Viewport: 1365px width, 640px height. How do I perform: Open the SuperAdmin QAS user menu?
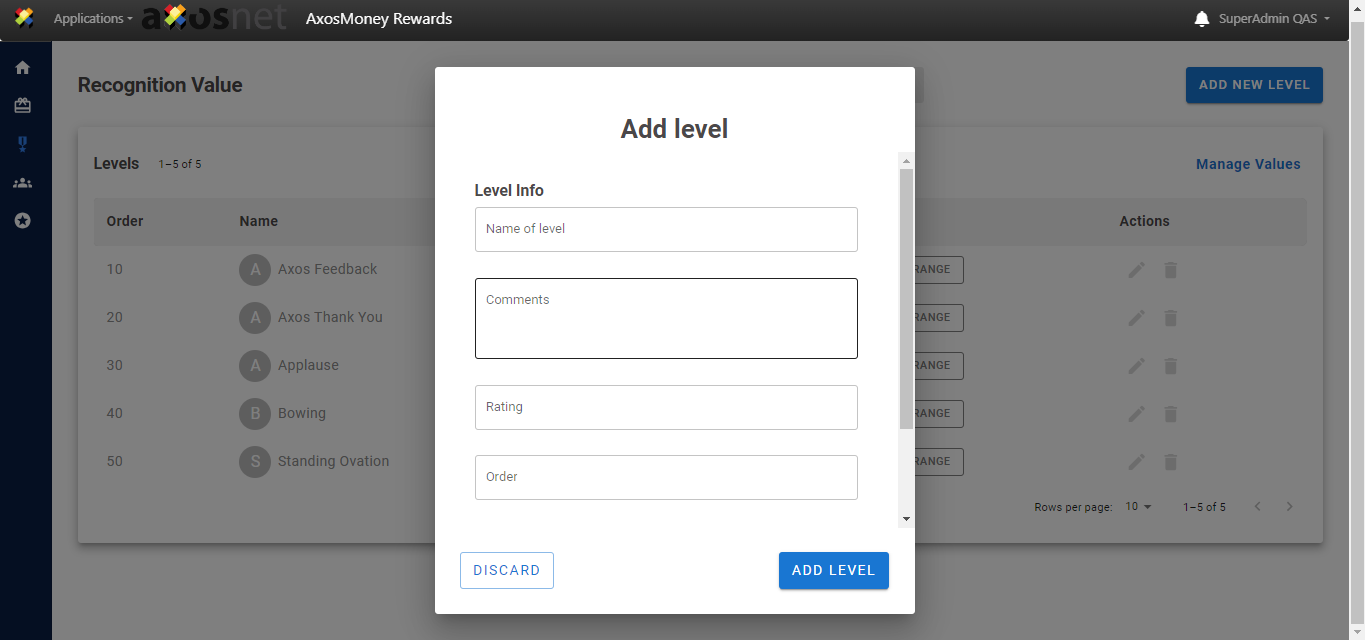click(1273, 19)
